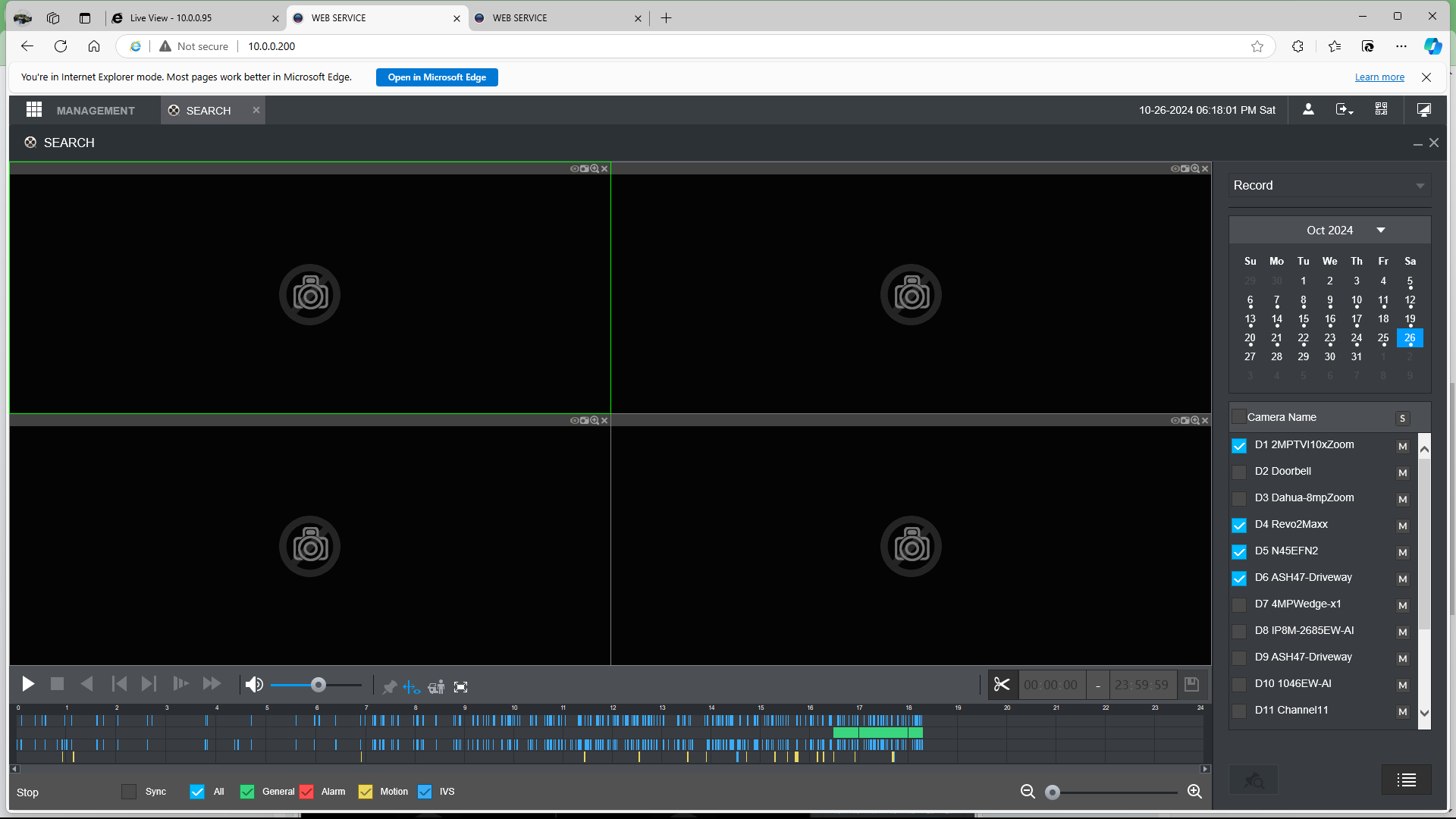
Task: Switch to Live View browser tab
Action: 196,18
